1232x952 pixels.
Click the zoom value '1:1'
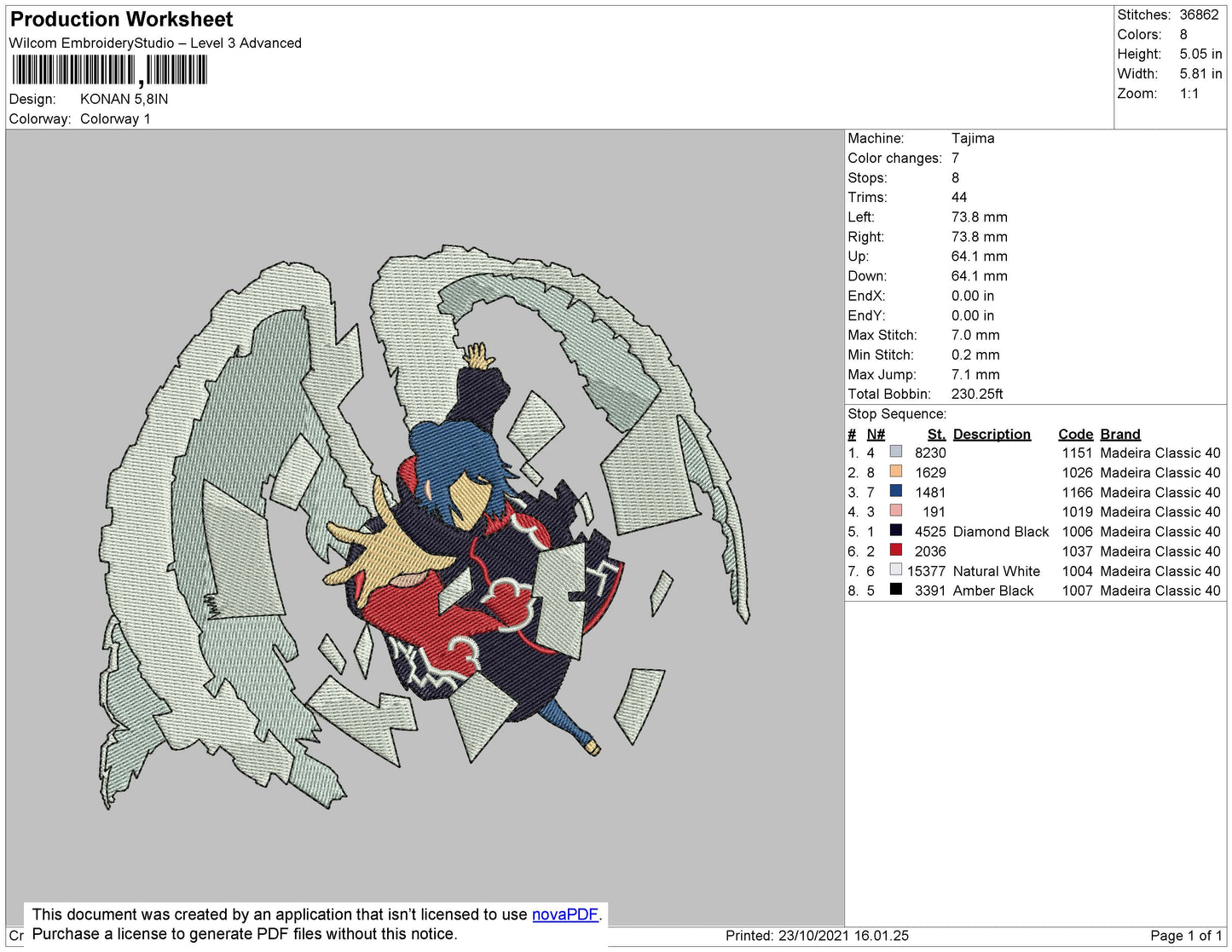click(x=1189, y=94)
